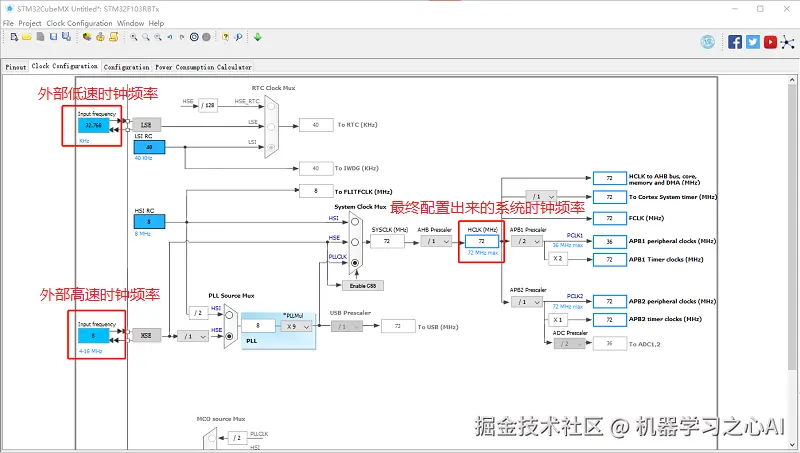
Task: Switch to the Power Consumption Calculator tab
Action: [203, 67]
